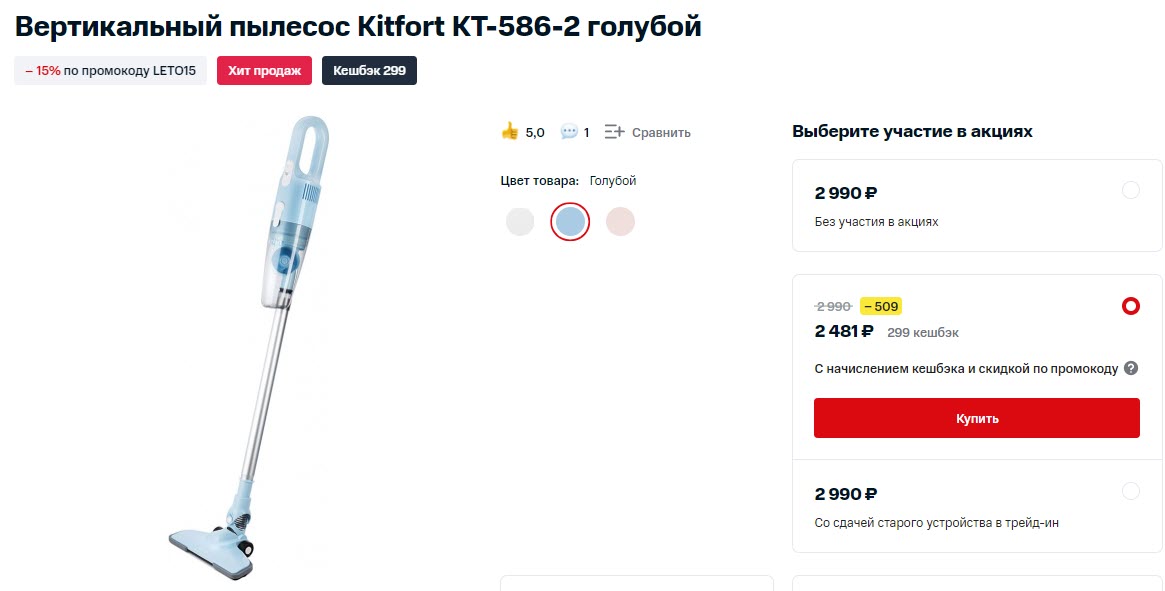Click the Хит продаж badge
Screen dimensions: 1165x591
pos(264,70)
